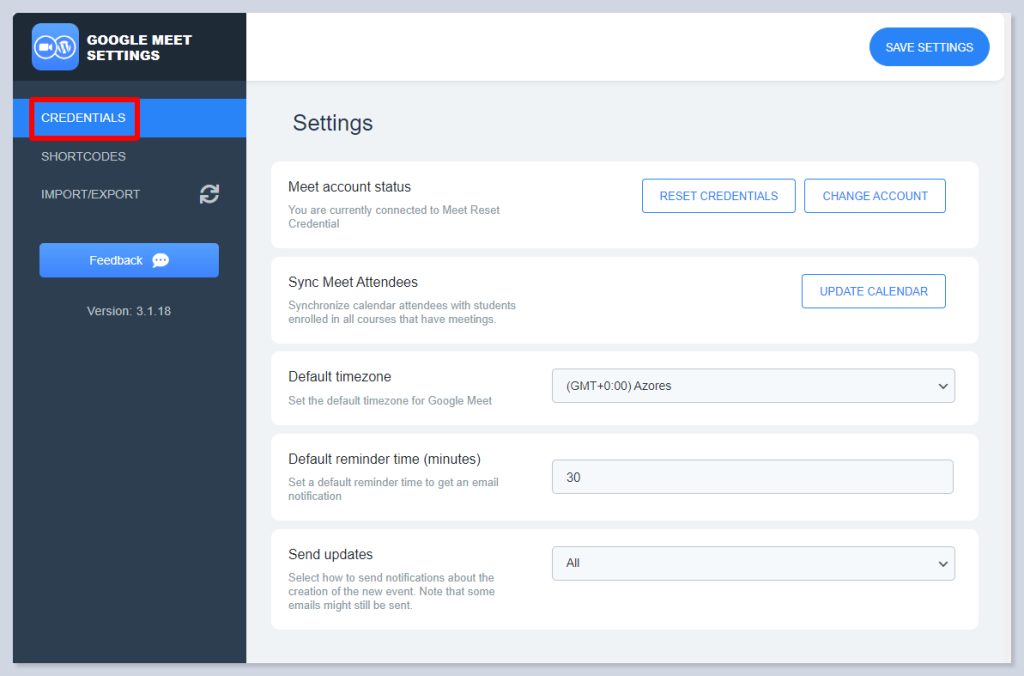Click the Version 3.1.18 text
Viewport: 1024px width, 676px height.
(128, 311)
